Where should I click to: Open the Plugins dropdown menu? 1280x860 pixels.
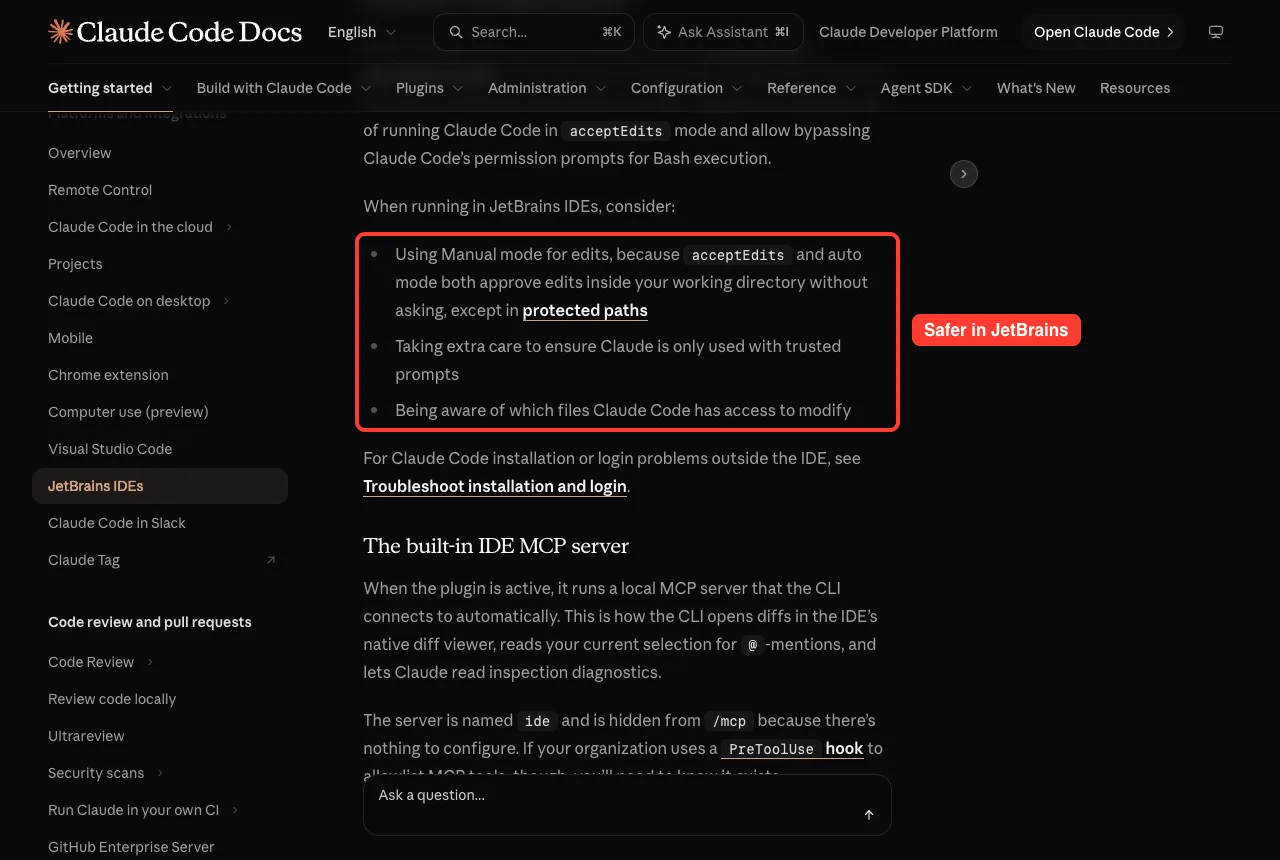coord(430,88)
